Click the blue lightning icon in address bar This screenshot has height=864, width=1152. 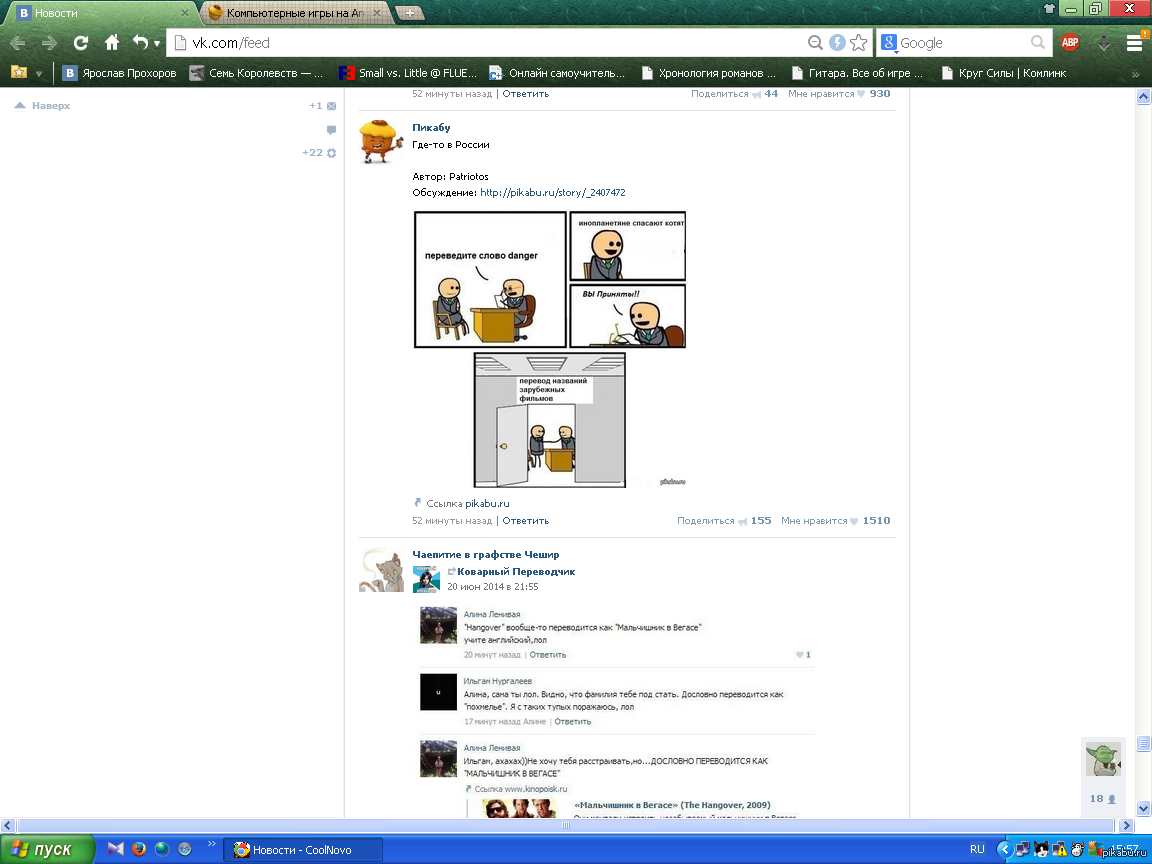pyautogui.click(x=837, y=43)
